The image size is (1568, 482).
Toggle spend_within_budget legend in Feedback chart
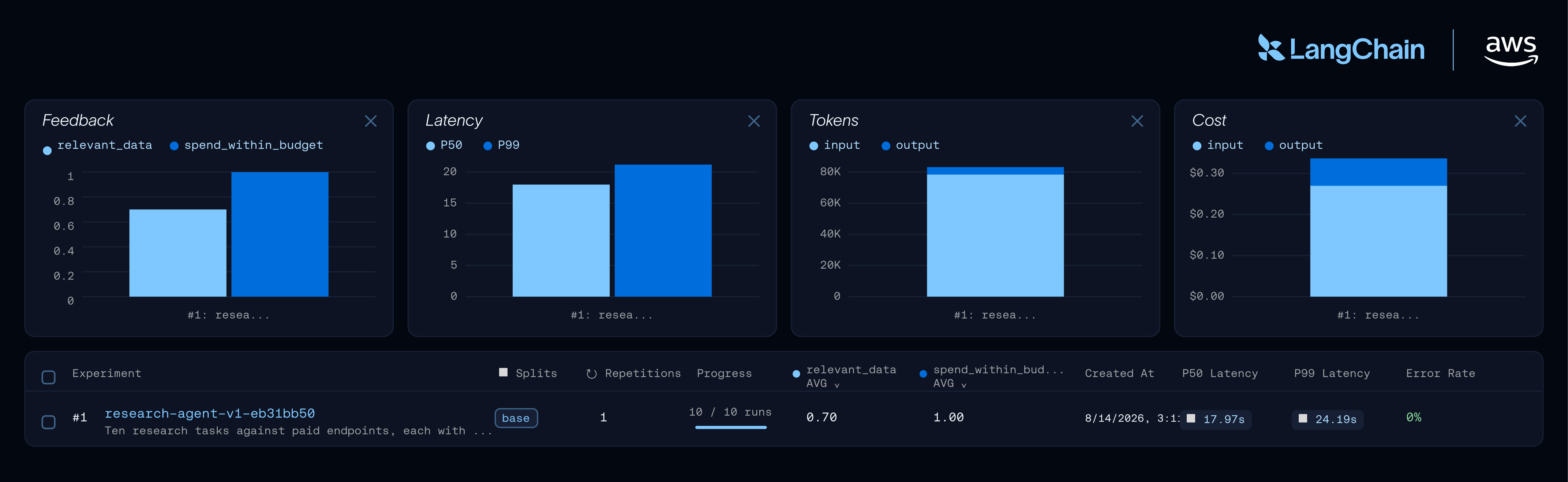[246, 146]
